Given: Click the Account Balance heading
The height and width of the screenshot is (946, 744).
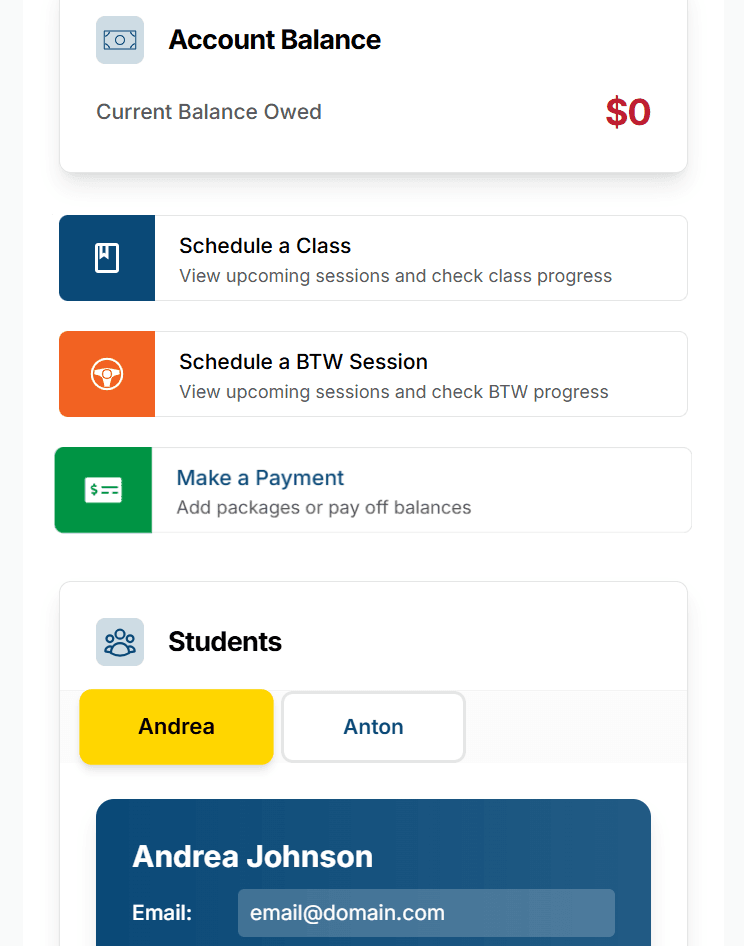Looking at the screenshot, I should (274, 40).
